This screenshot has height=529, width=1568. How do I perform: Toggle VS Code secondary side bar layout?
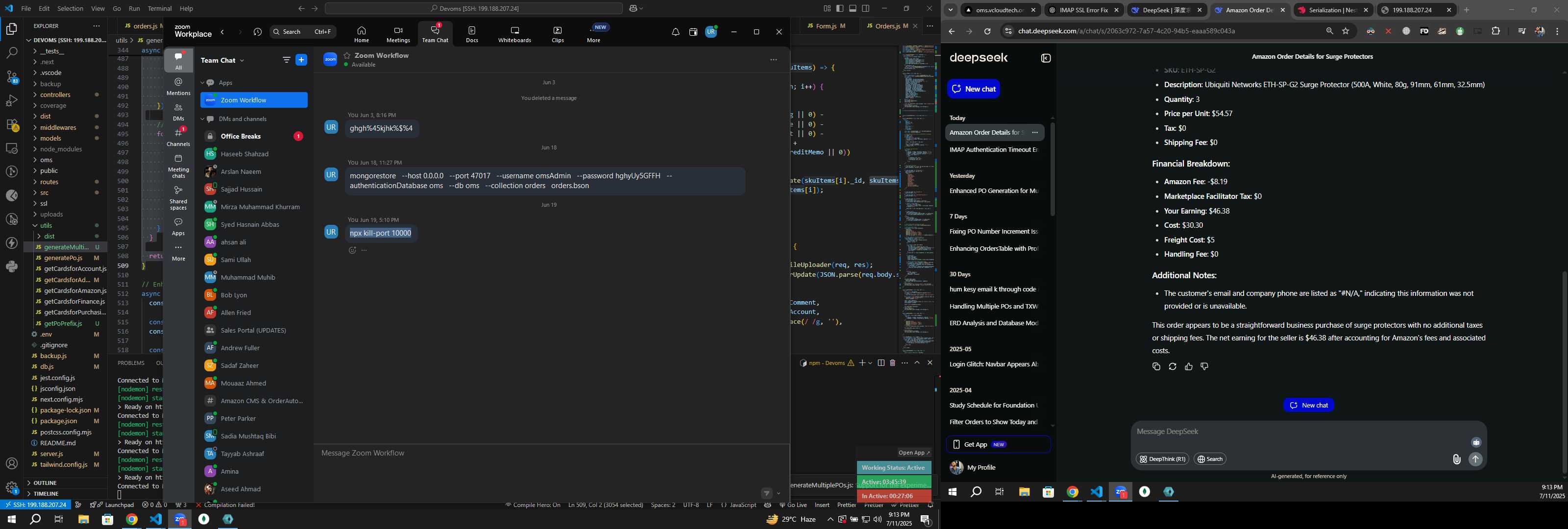[865, 8]
